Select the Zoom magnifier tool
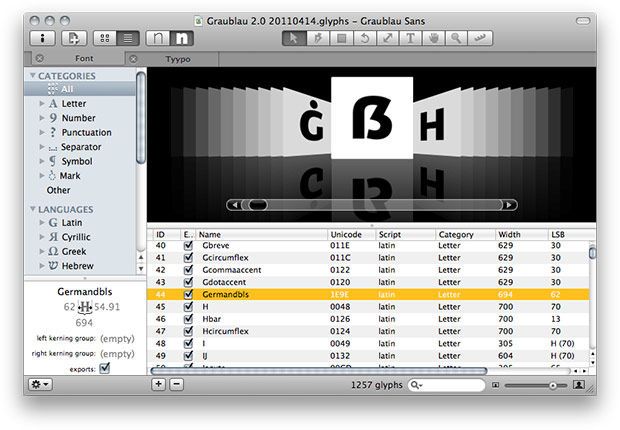This screenshot has width=620, height=430. (x=456, y=38)
